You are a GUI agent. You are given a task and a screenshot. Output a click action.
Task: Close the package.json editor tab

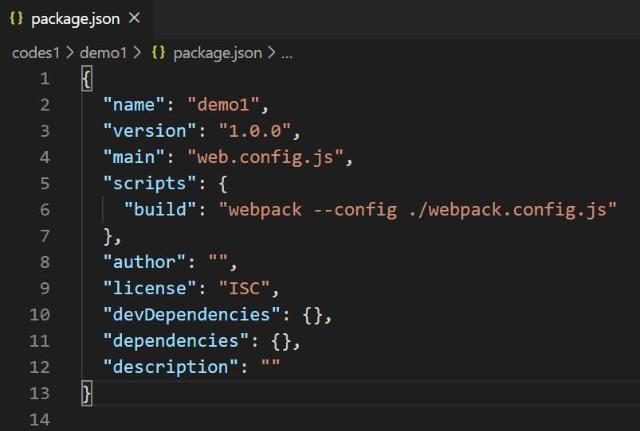click(135, 19)
